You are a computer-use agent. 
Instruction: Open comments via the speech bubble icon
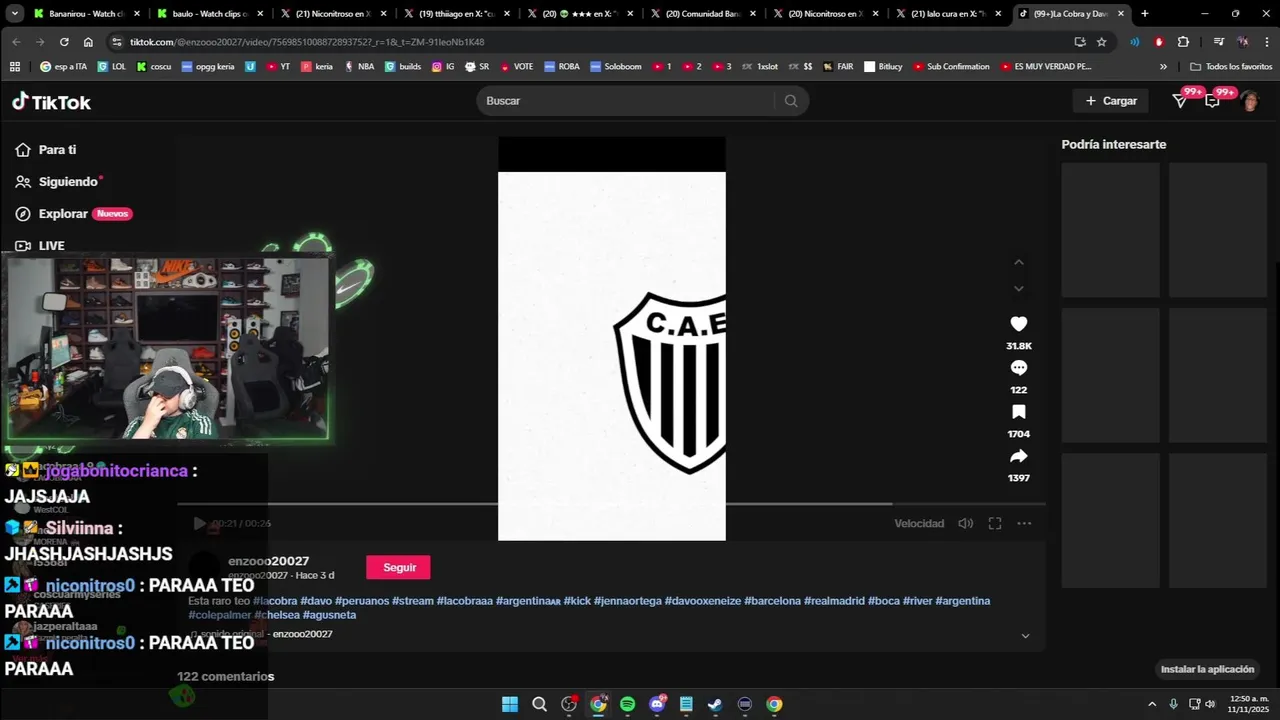pos(1019,368)
